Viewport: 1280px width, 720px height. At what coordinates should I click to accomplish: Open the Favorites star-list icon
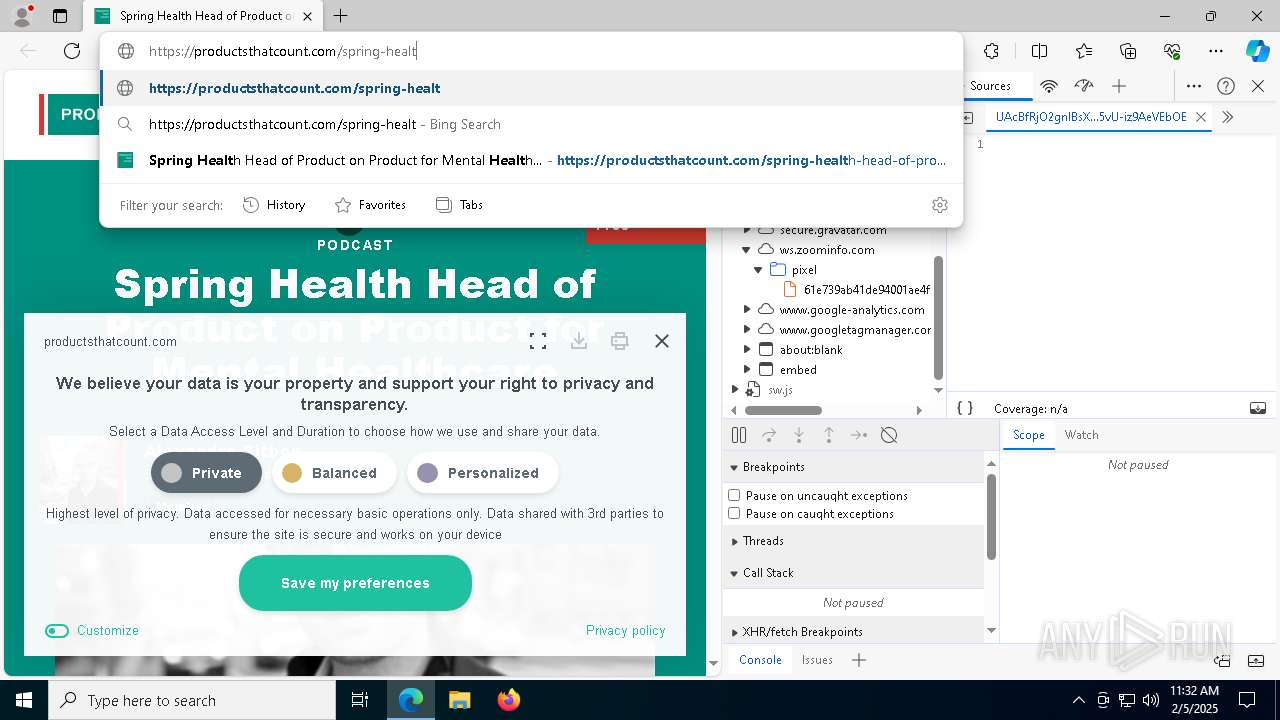tap(1084, 51)
